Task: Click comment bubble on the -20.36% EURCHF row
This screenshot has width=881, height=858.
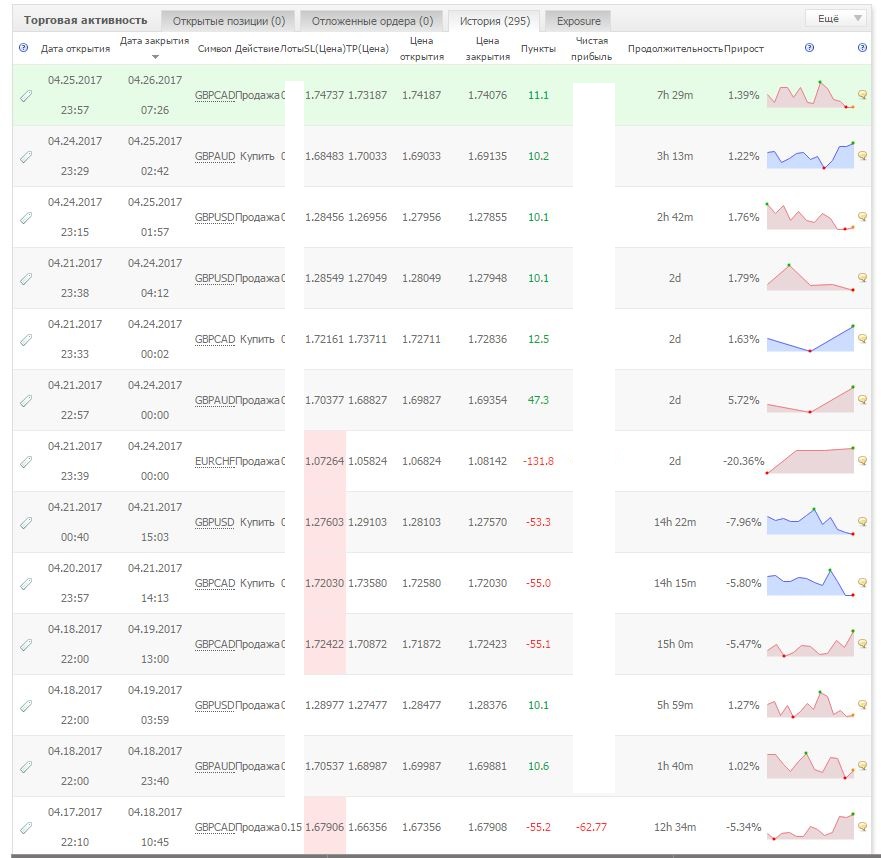Action: [862, 461]
